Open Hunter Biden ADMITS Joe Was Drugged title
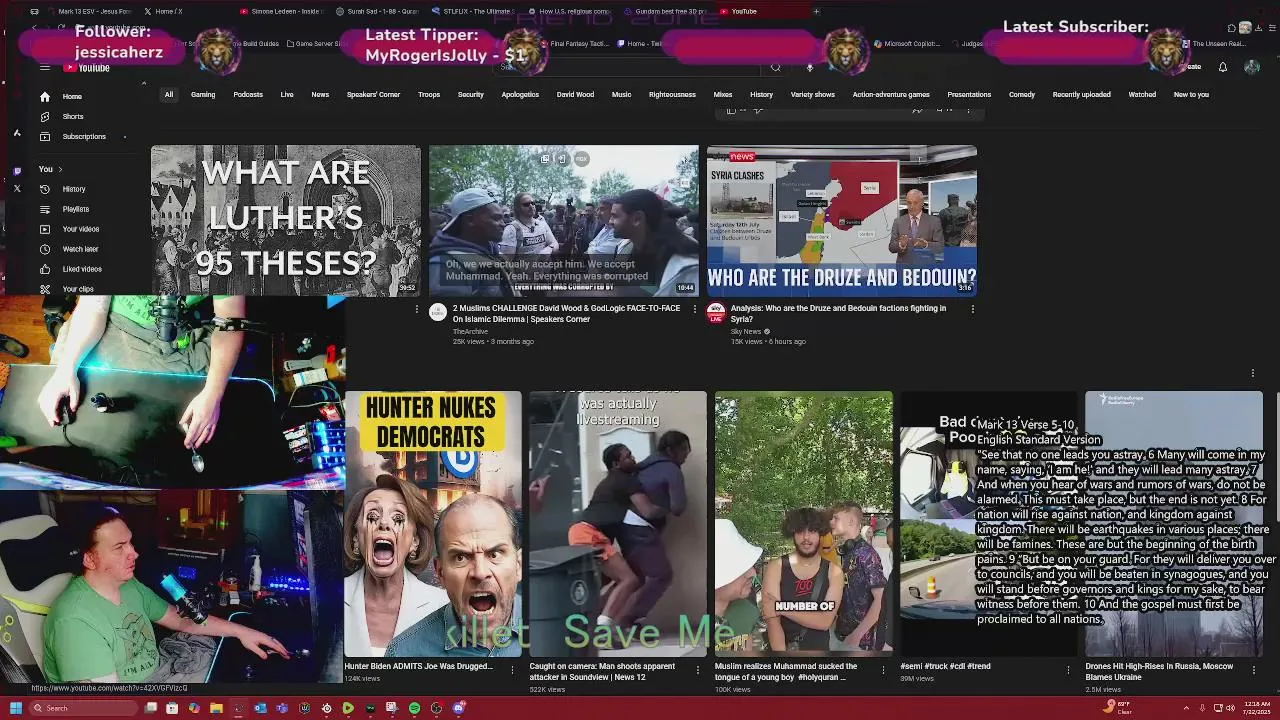The width and height of the screenshot is (1280, 720). pos(419,666)
